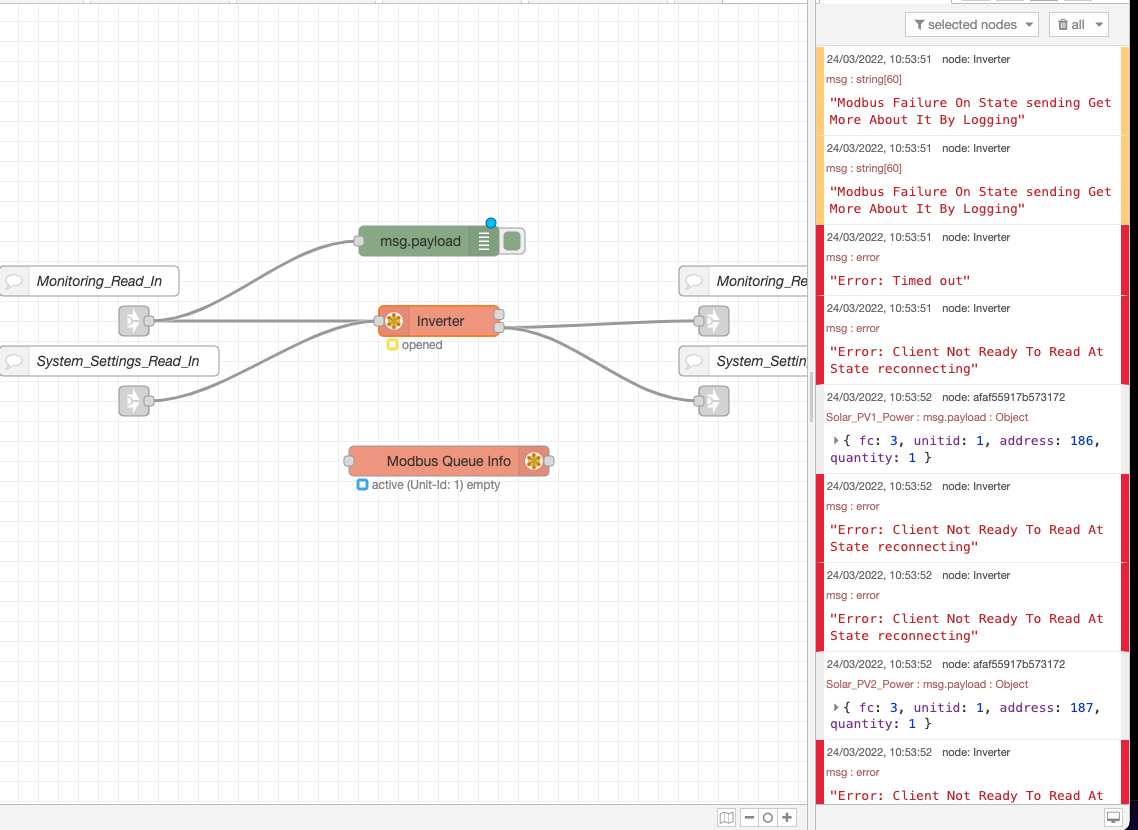Toggle the navigator map view icon

click(726, 817)
